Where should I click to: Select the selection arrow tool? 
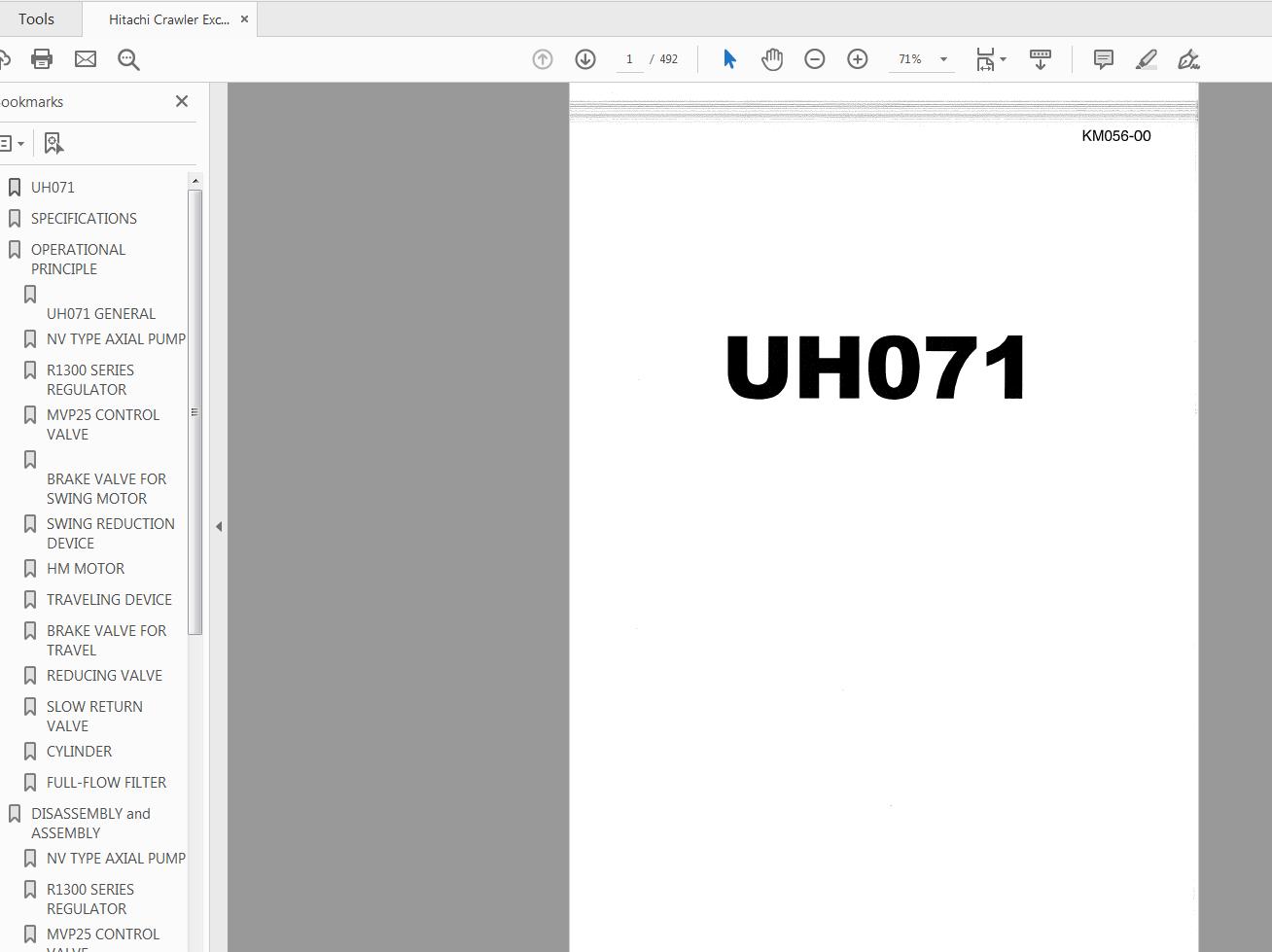point(728,58)
